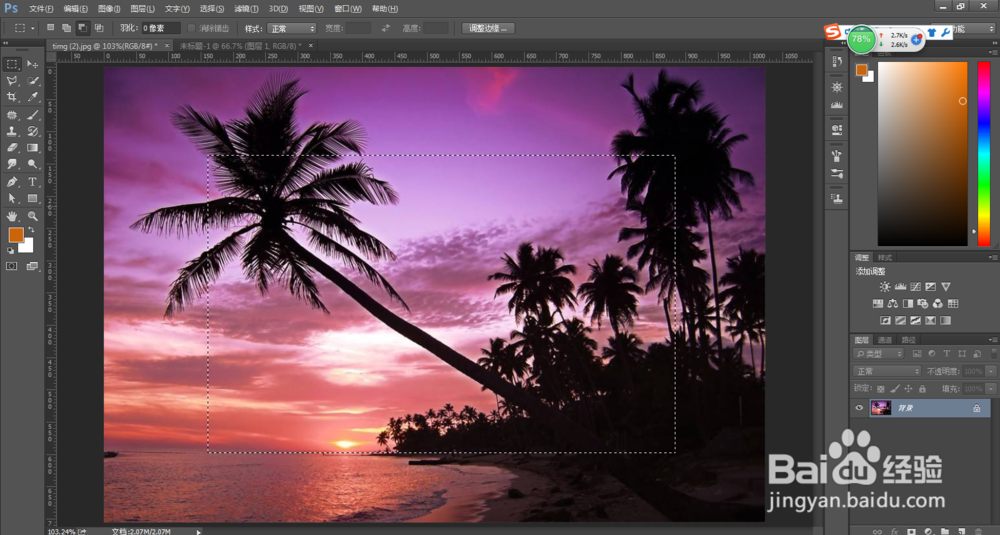
Task: Click the 背景 layer thumbnail
Action: pos(881,408)
